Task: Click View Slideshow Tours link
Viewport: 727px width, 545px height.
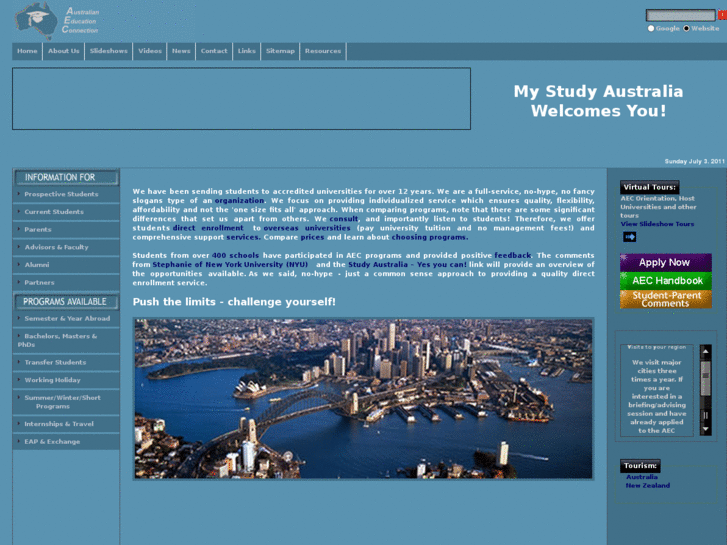Action: 657,224
